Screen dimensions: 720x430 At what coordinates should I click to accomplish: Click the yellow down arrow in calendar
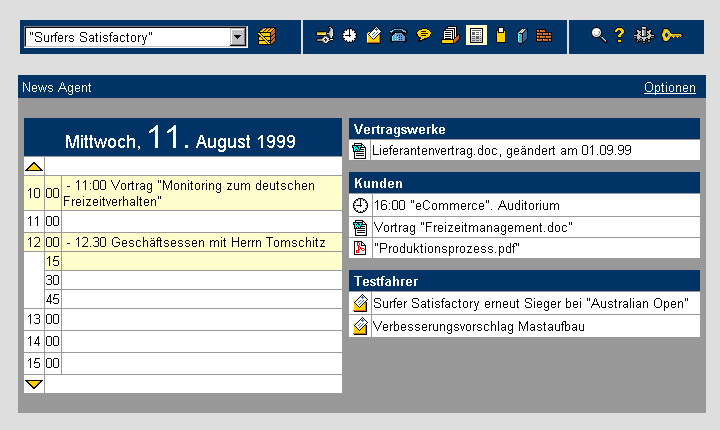[x=34, y=384]
